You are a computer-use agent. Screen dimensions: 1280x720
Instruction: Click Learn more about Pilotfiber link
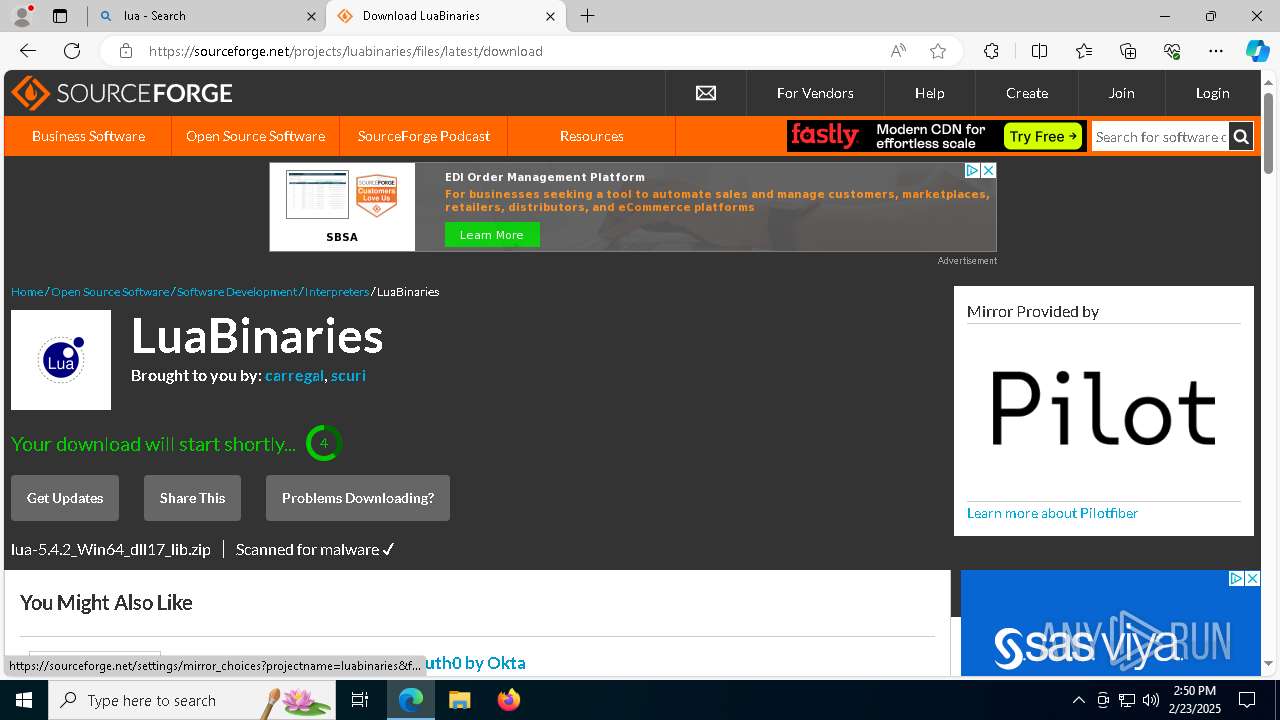coord(1052,513)
